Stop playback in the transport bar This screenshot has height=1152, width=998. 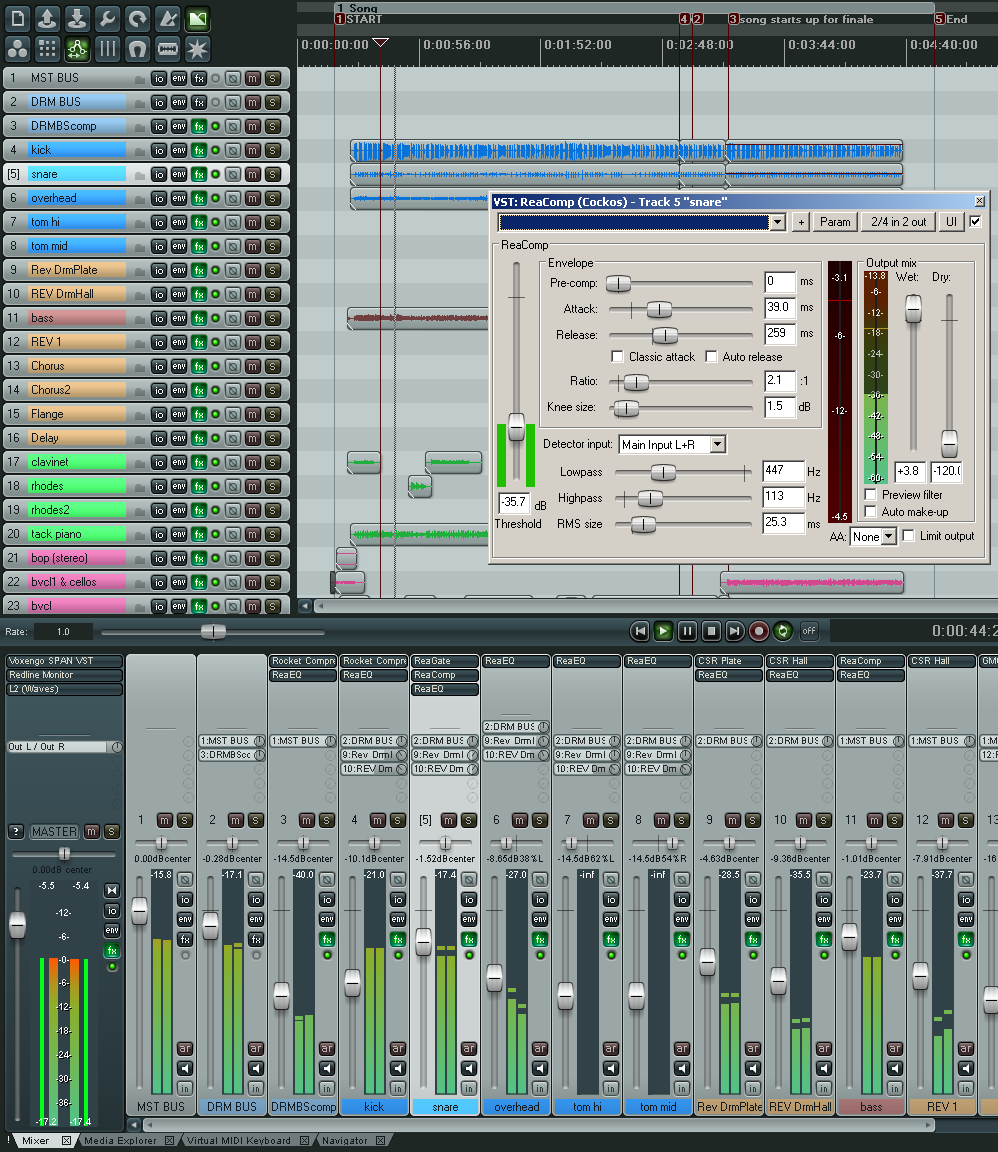pos(711,631)
